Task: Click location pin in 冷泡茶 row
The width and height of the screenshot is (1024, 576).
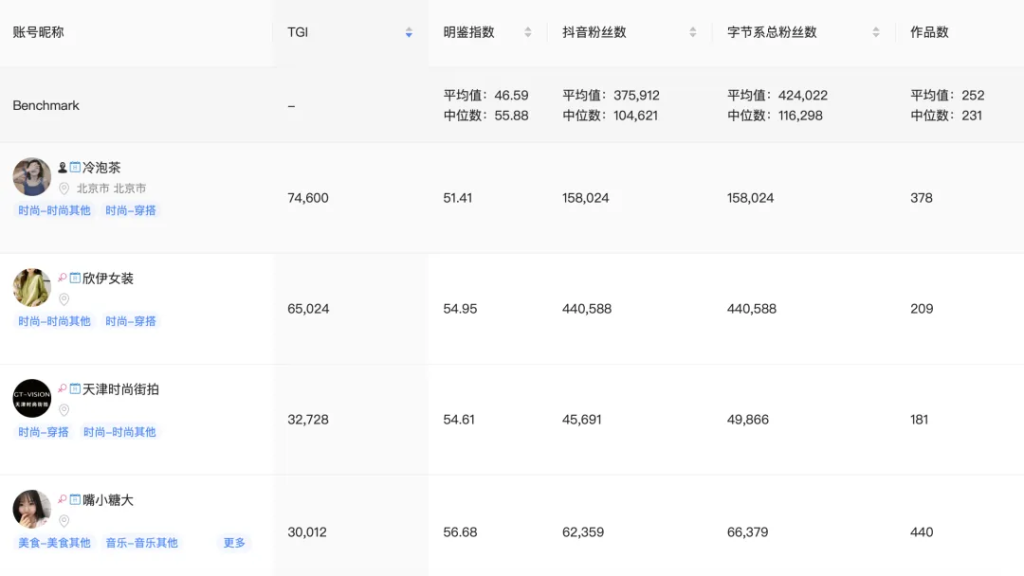Action: 64,189
